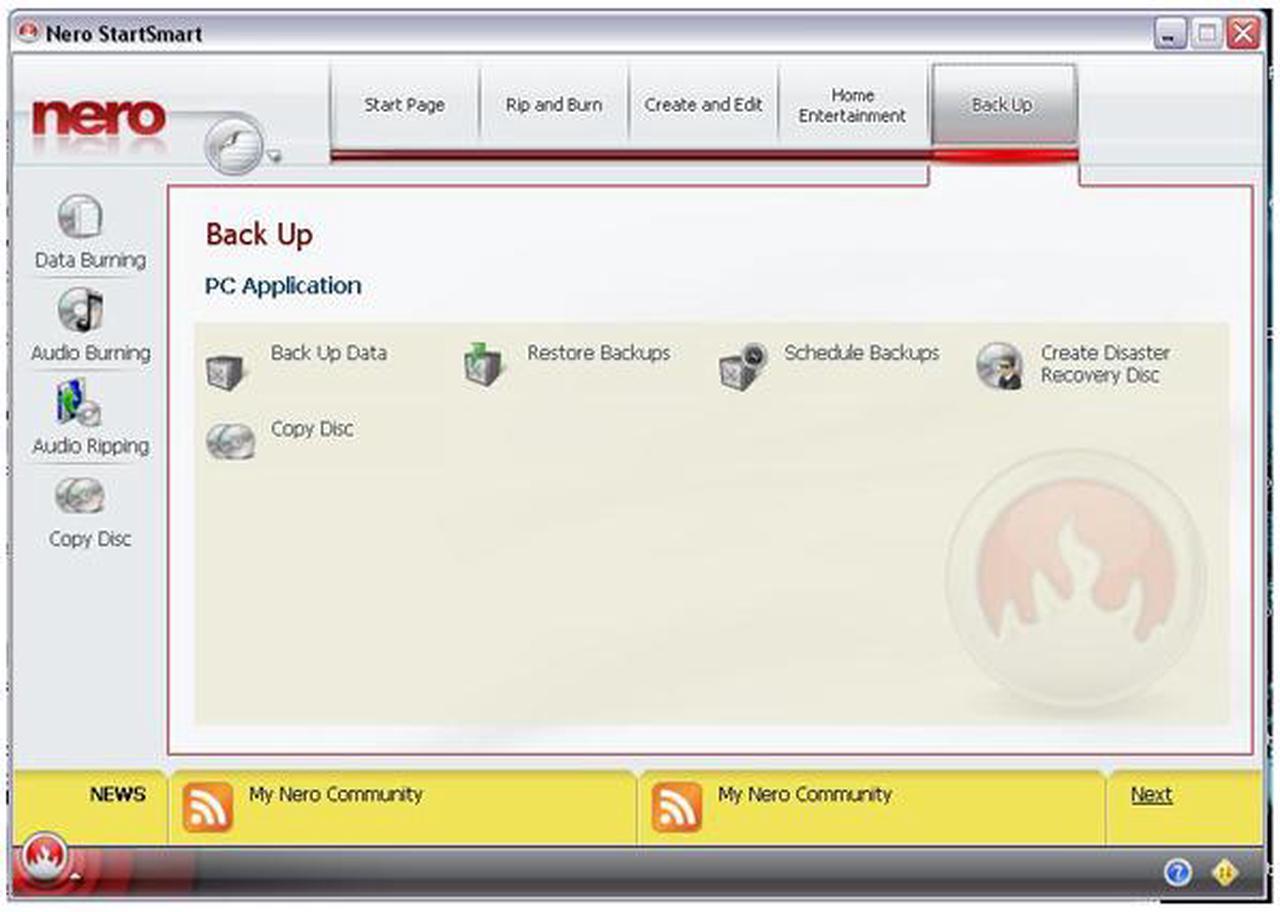Switch to the Rip and Burn tab
Screen dimensions: 1280x912
pyautogui.click(x=554, y=105)
